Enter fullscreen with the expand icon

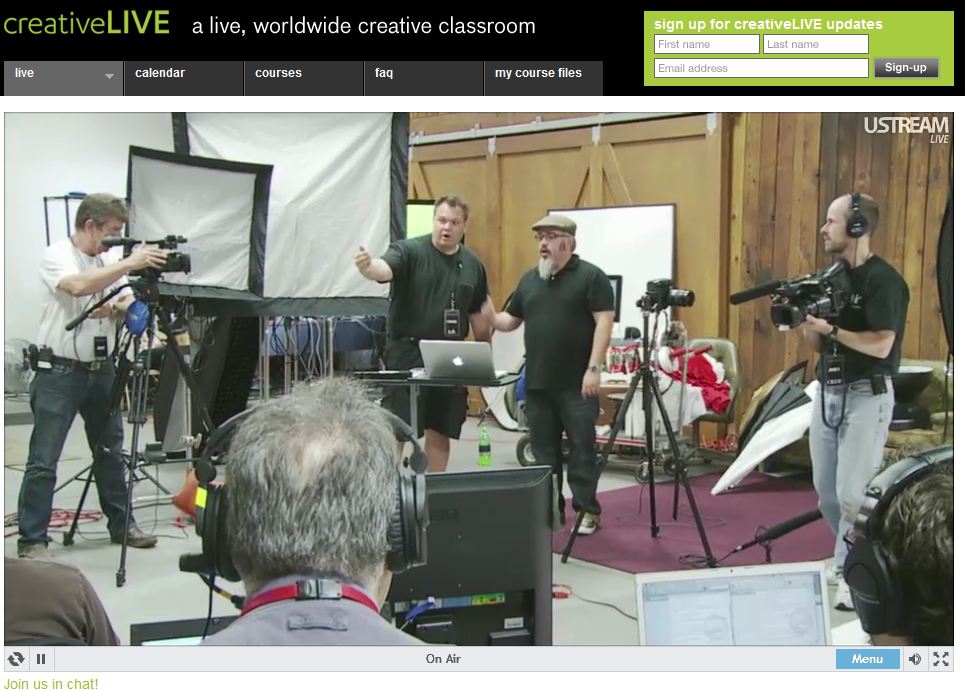coord(941,659)
